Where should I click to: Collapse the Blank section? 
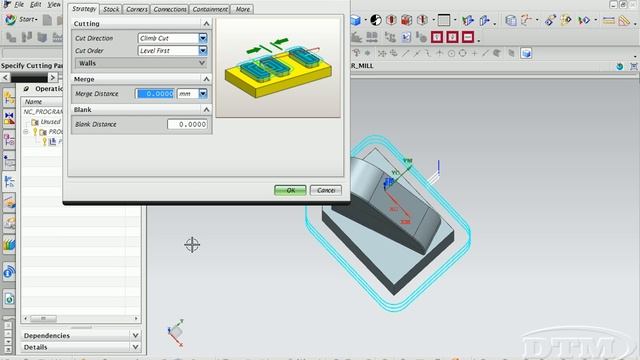(x=206, y=109)
